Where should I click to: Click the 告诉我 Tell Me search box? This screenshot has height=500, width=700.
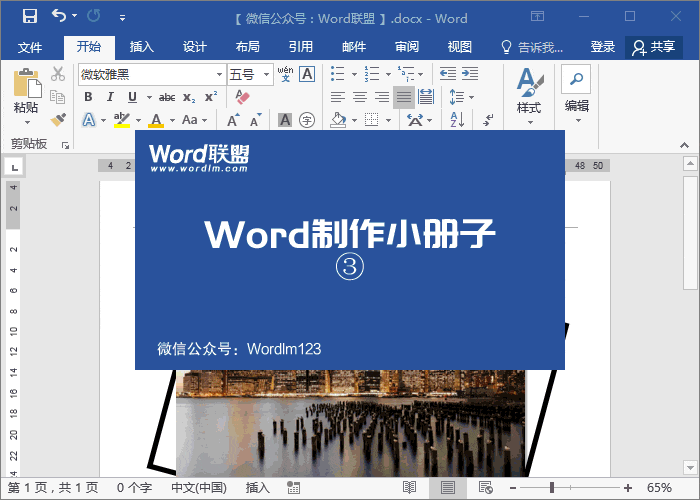click(x=532, y=47)
